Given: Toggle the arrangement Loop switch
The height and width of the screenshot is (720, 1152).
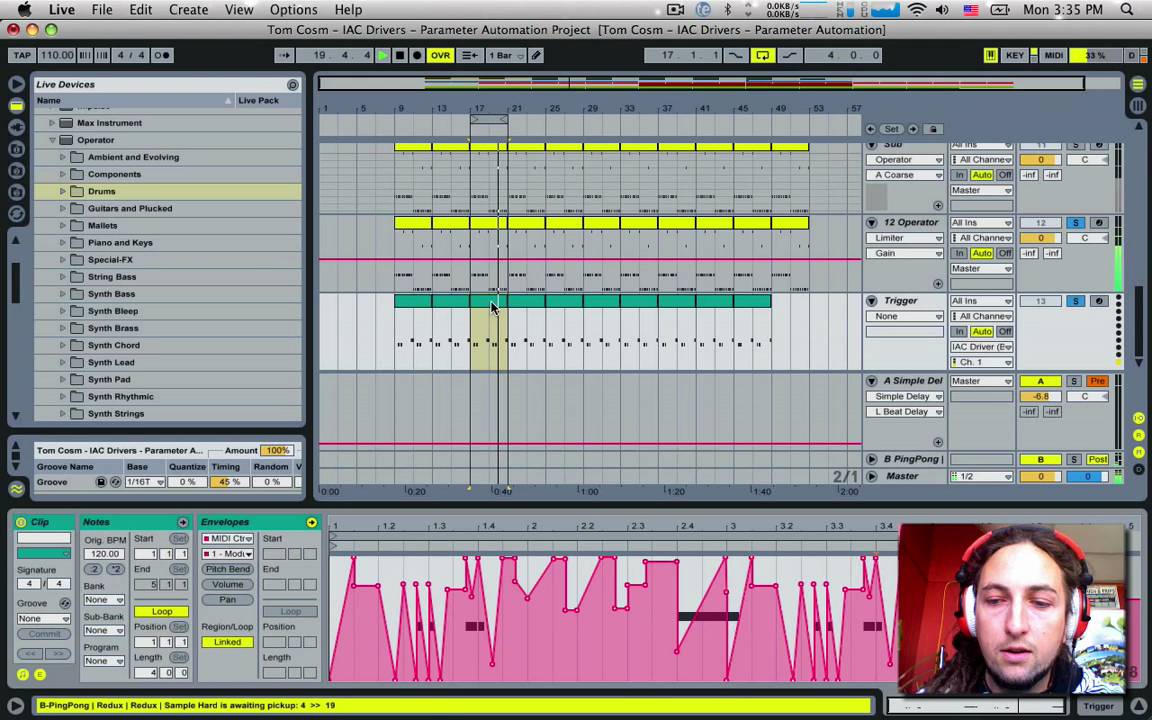Looking at the screenshot, I should tap(763, 55).
